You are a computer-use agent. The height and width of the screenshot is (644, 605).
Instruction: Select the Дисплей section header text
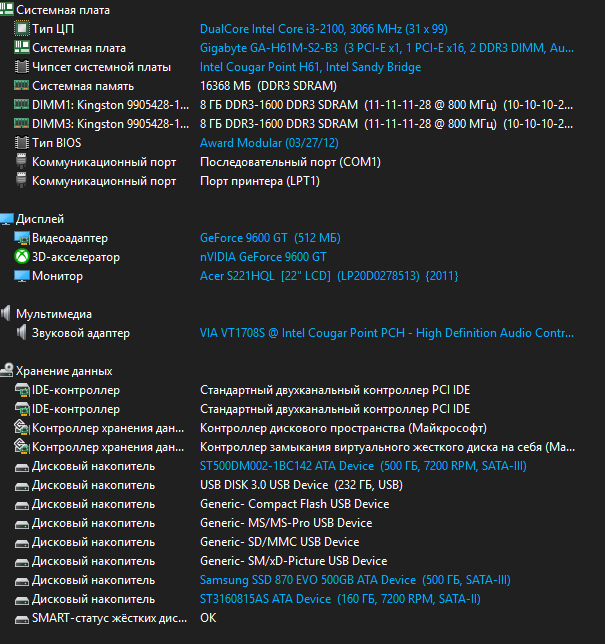pos(40,219)
